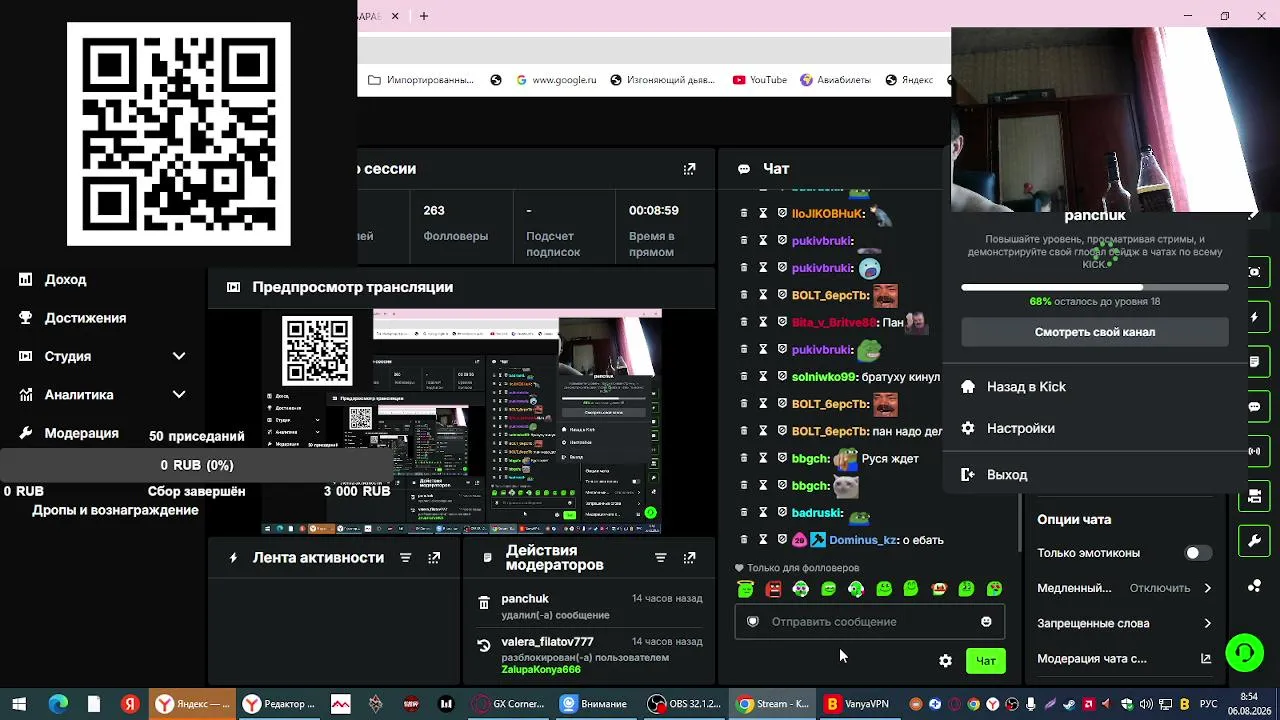Open the YouTube bookmark
The image size is (1280, 720).
[x=760, y=80]
